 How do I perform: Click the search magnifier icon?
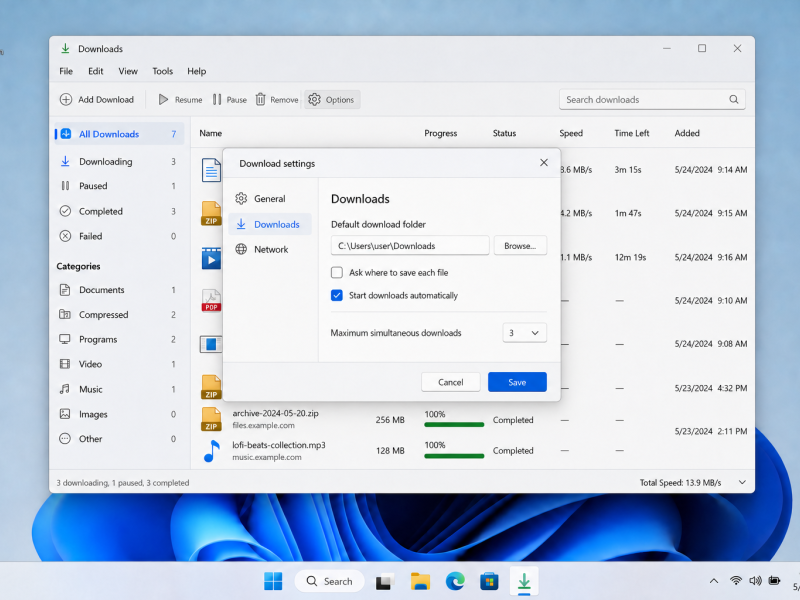pyautogui.click(x=734, y=99)
